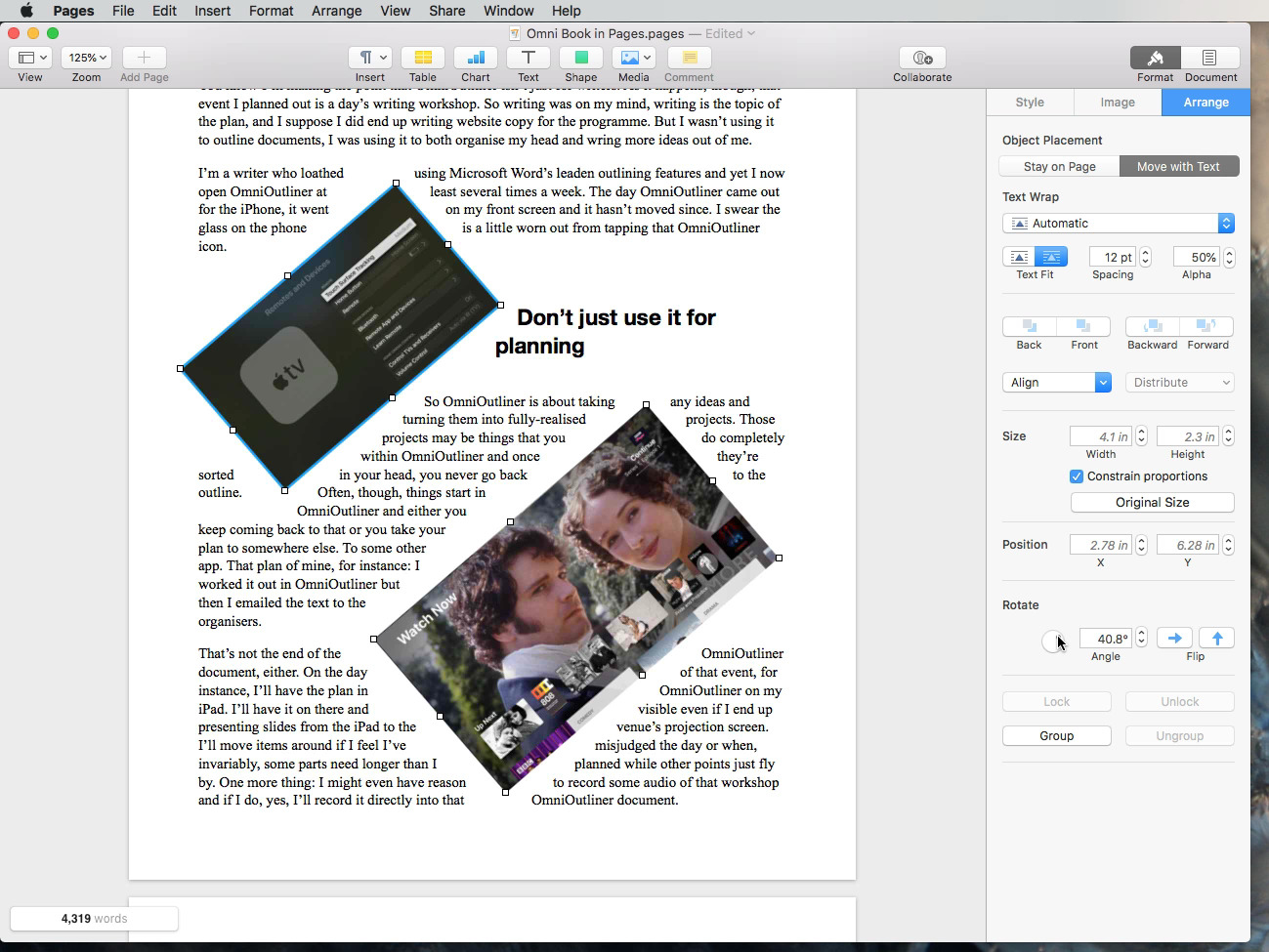Add a Text box from the toolbar

pyautogui.click(x=529, y=58)
